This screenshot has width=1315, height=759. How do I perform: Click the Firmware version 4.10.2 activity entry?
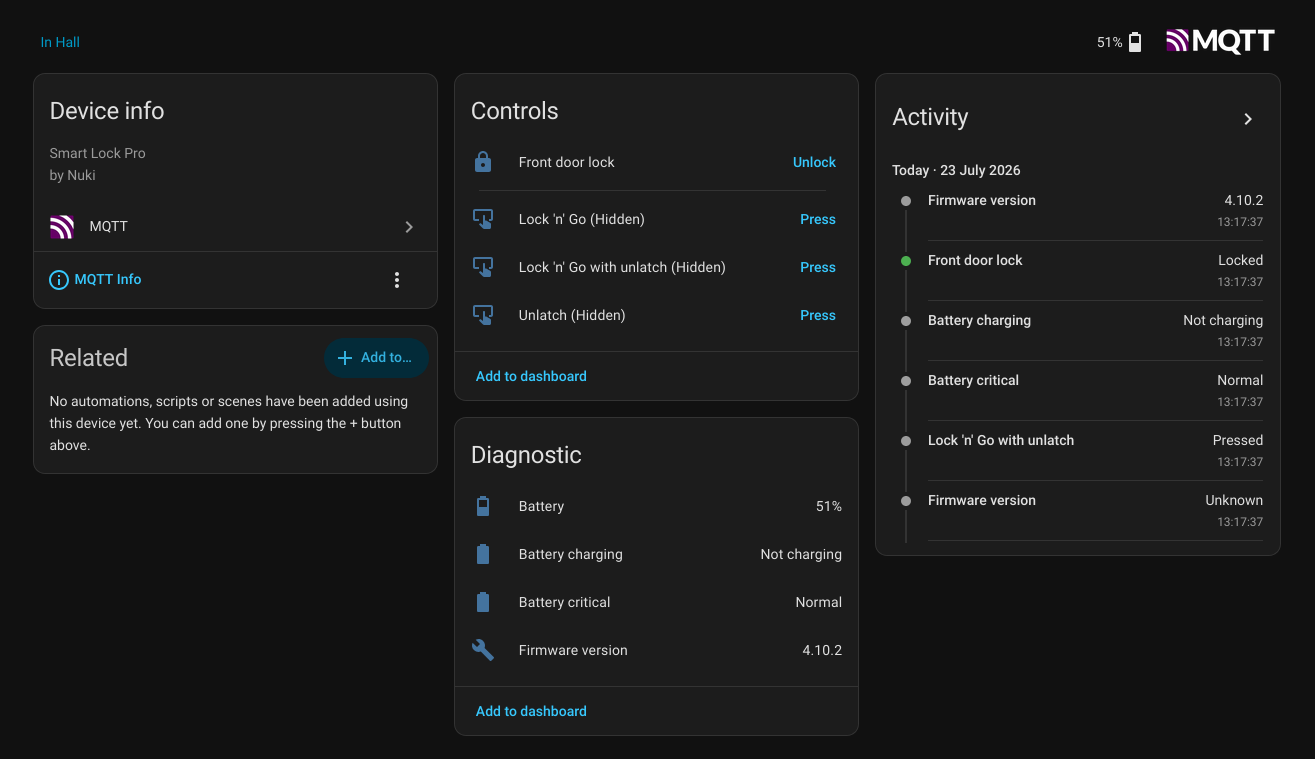tap(1095, 210)
